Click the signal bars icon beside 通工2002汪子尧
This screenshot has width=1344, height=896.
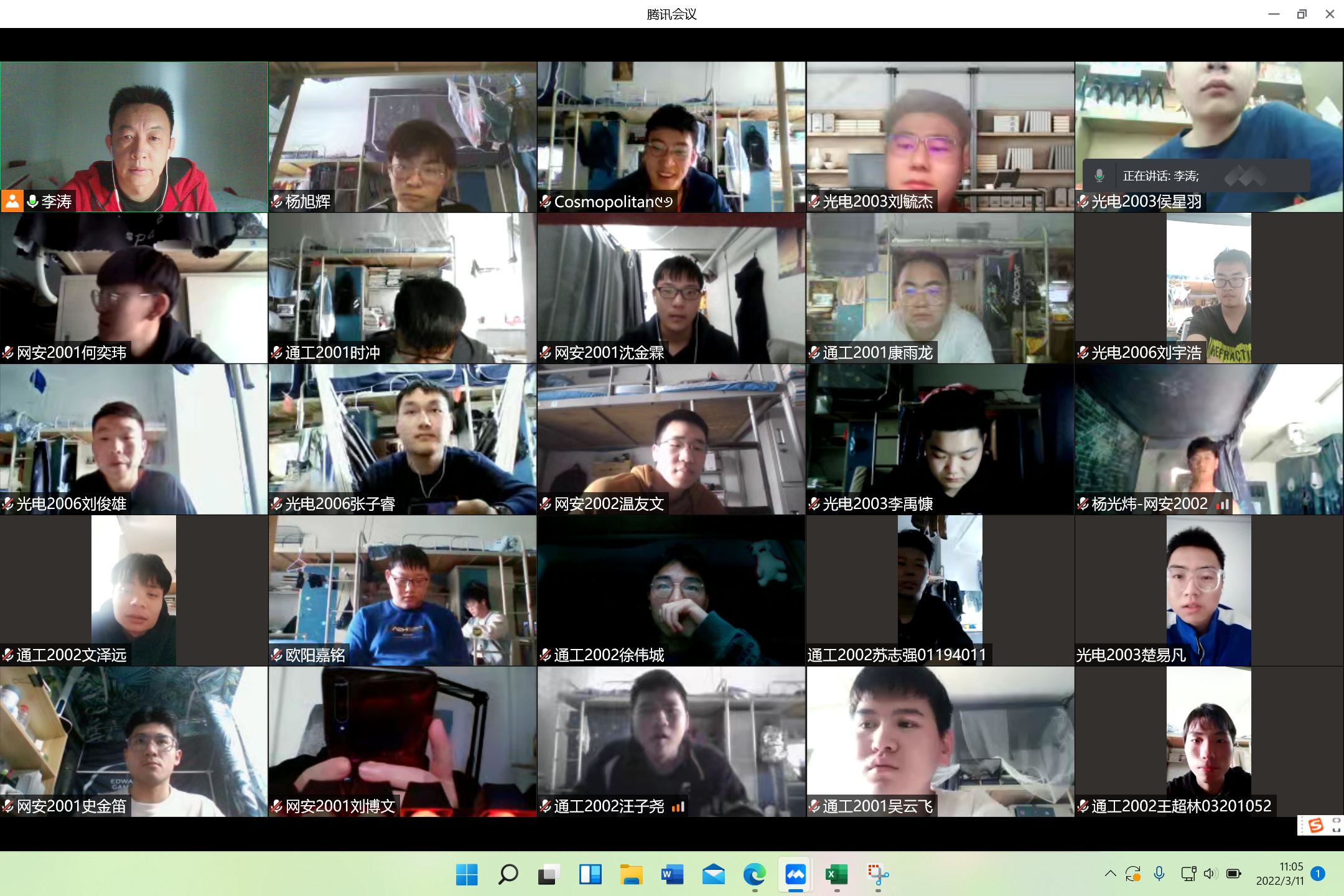[678, 806]
